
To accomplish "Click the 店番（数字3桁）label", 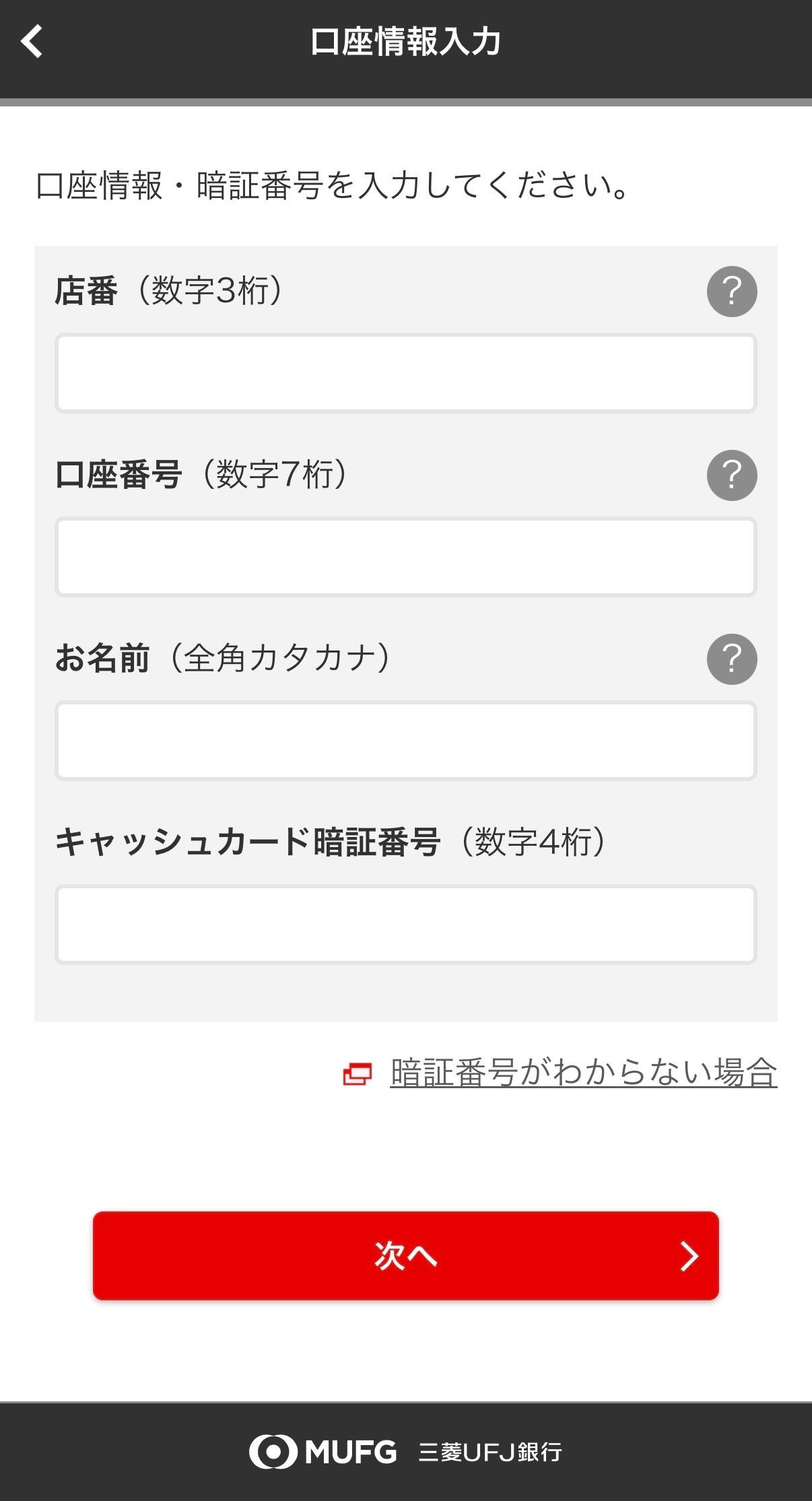I will [x=168, y=291].
